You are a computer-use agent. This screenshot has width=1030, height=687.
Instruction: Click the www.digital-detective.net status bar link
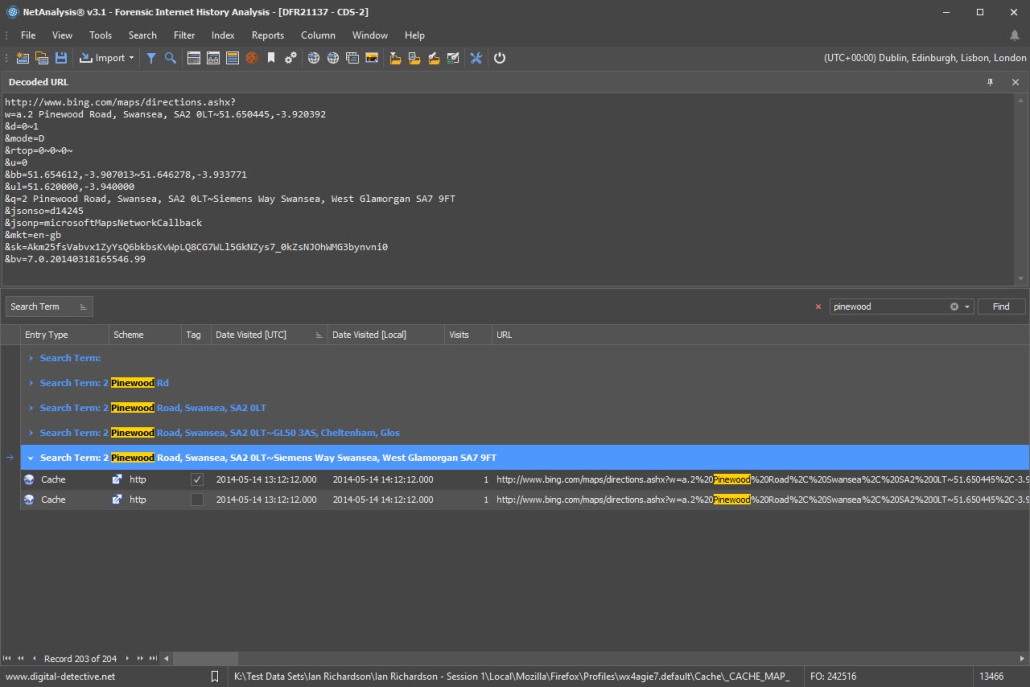(60, 676)
